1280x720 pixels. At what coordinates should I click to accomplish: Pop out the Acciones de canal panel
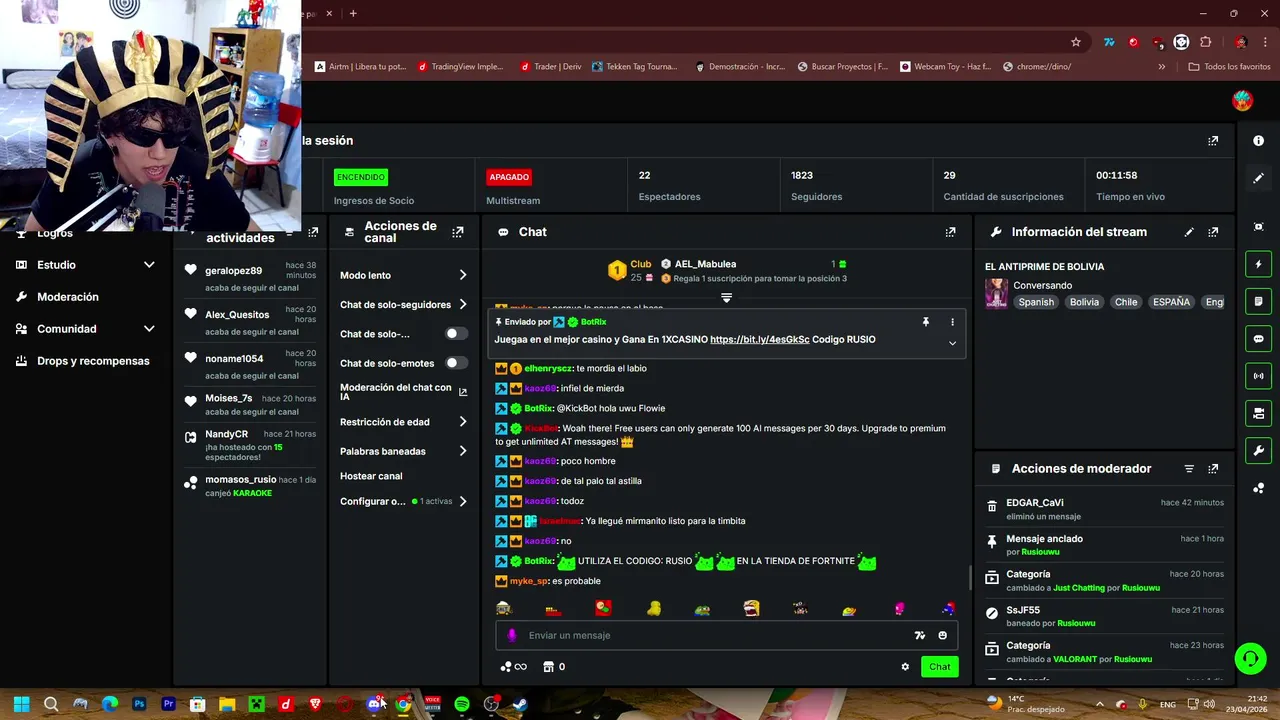pos(457,232)
